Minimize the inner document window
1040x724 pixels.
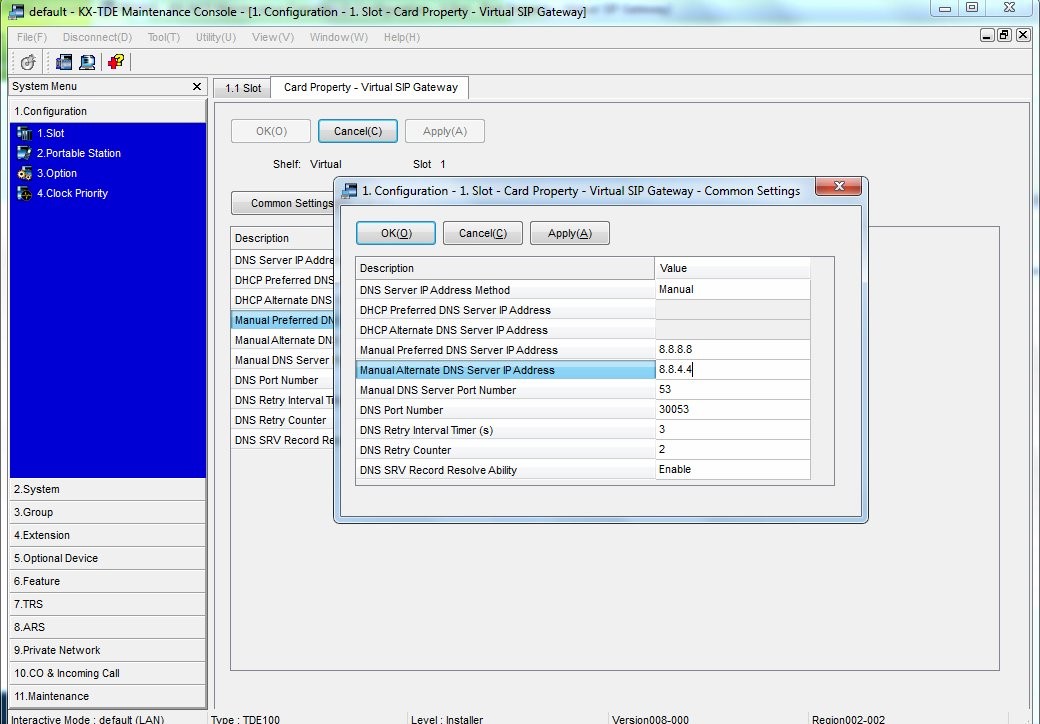coord(987,36)
